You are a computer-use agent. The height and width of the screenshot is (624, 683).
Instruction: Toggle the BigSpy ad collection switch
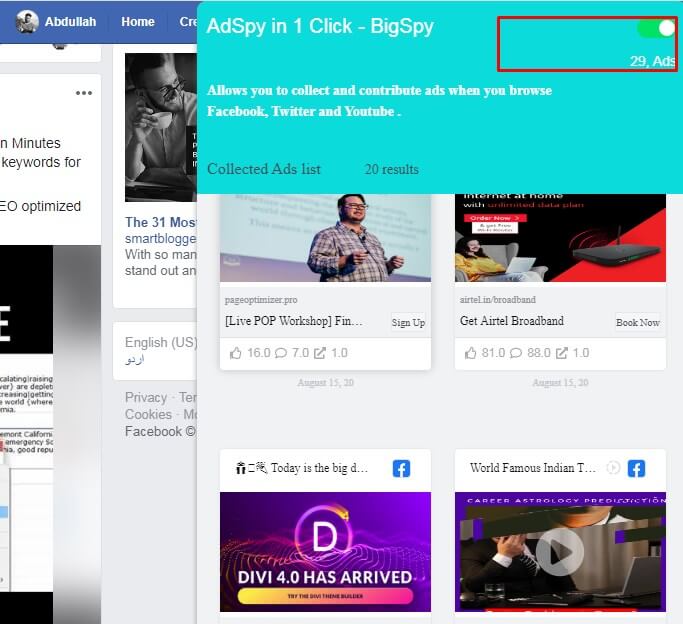tap(656, 29)
